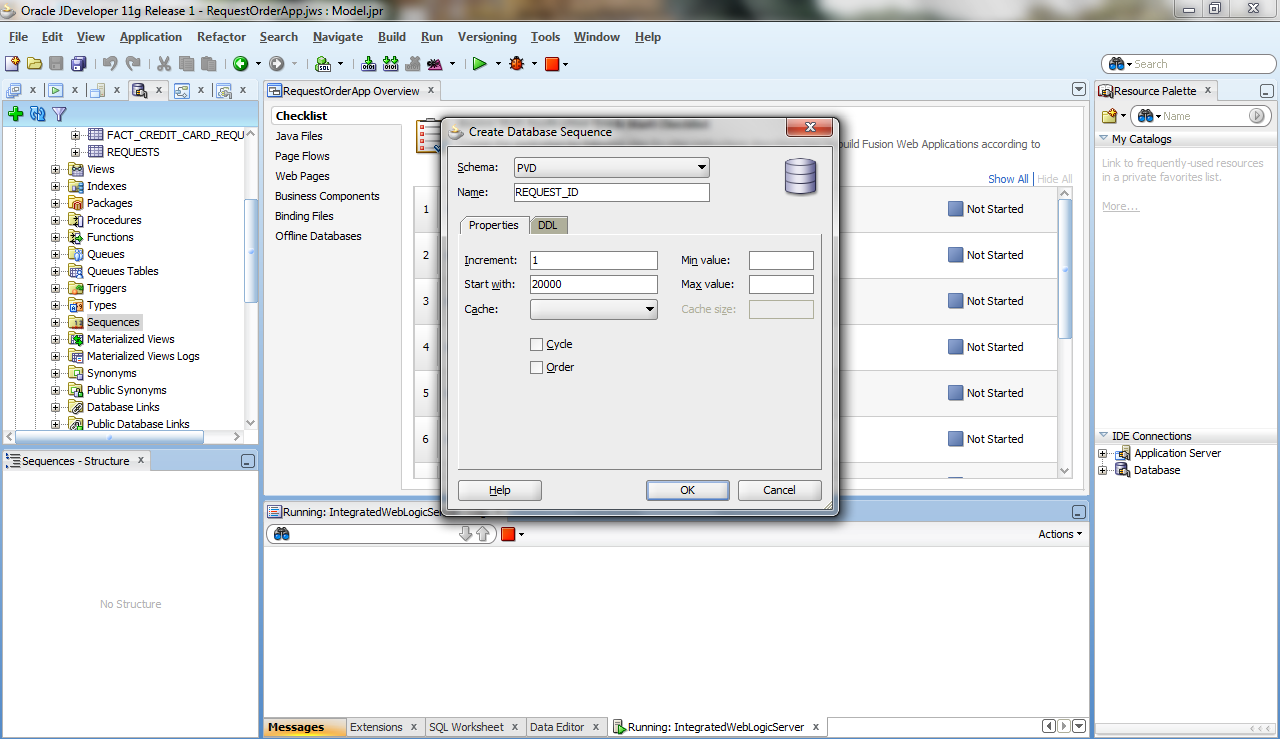The image size is (1280, 739).
Task: Click the Undo arrow toolbar icon
Action: tap(110, 64)
